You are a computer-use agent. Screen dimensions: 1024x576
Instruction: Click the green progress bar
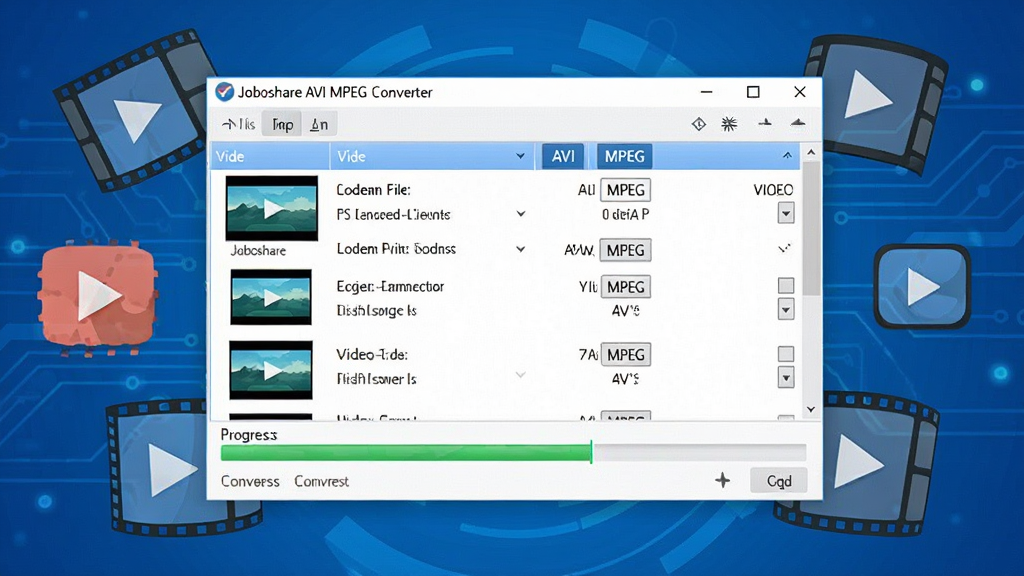point(406,453)
